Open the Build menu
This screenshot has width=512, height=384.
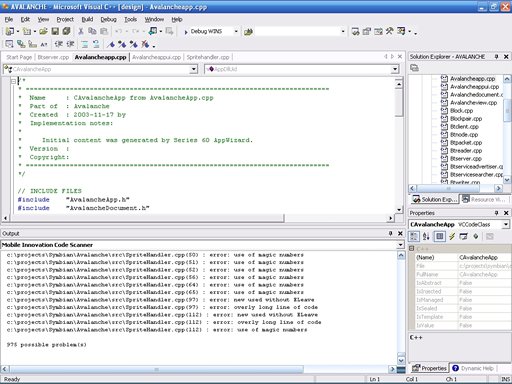click(x=87, y=19)
